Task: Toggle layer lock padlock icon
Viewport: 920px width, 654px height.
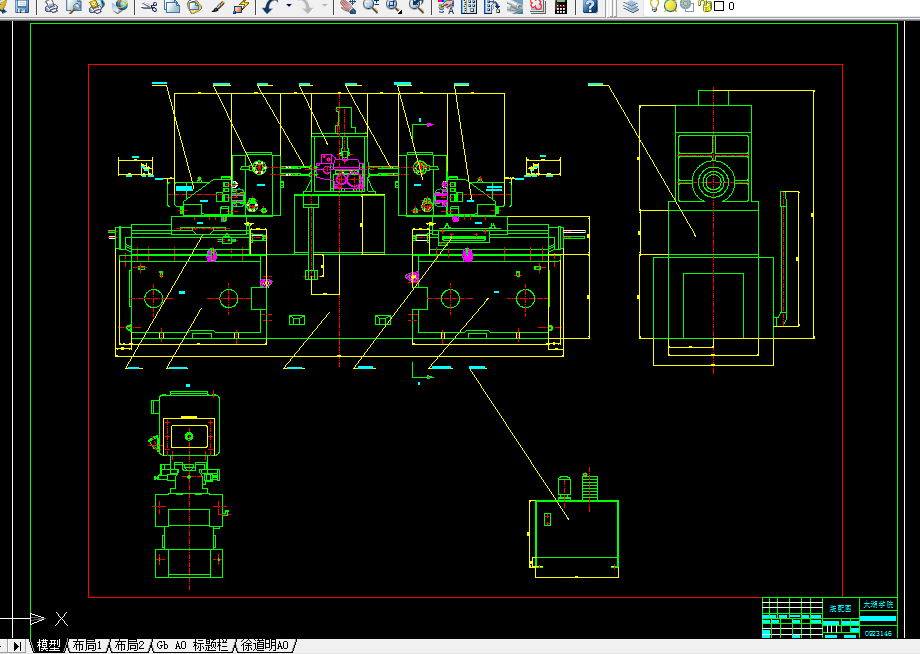Action: [x=706, y=6]
